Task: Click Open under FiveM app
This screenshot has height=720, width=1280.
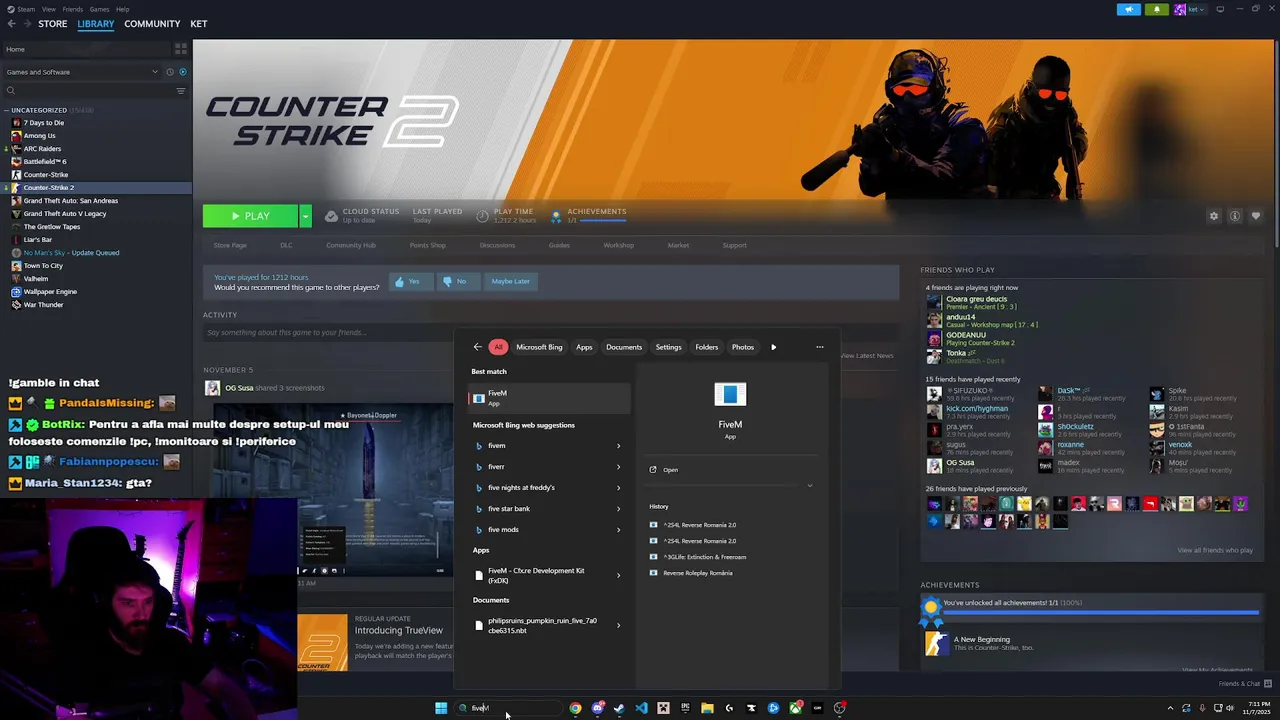Action: click(x=670, y=470)
